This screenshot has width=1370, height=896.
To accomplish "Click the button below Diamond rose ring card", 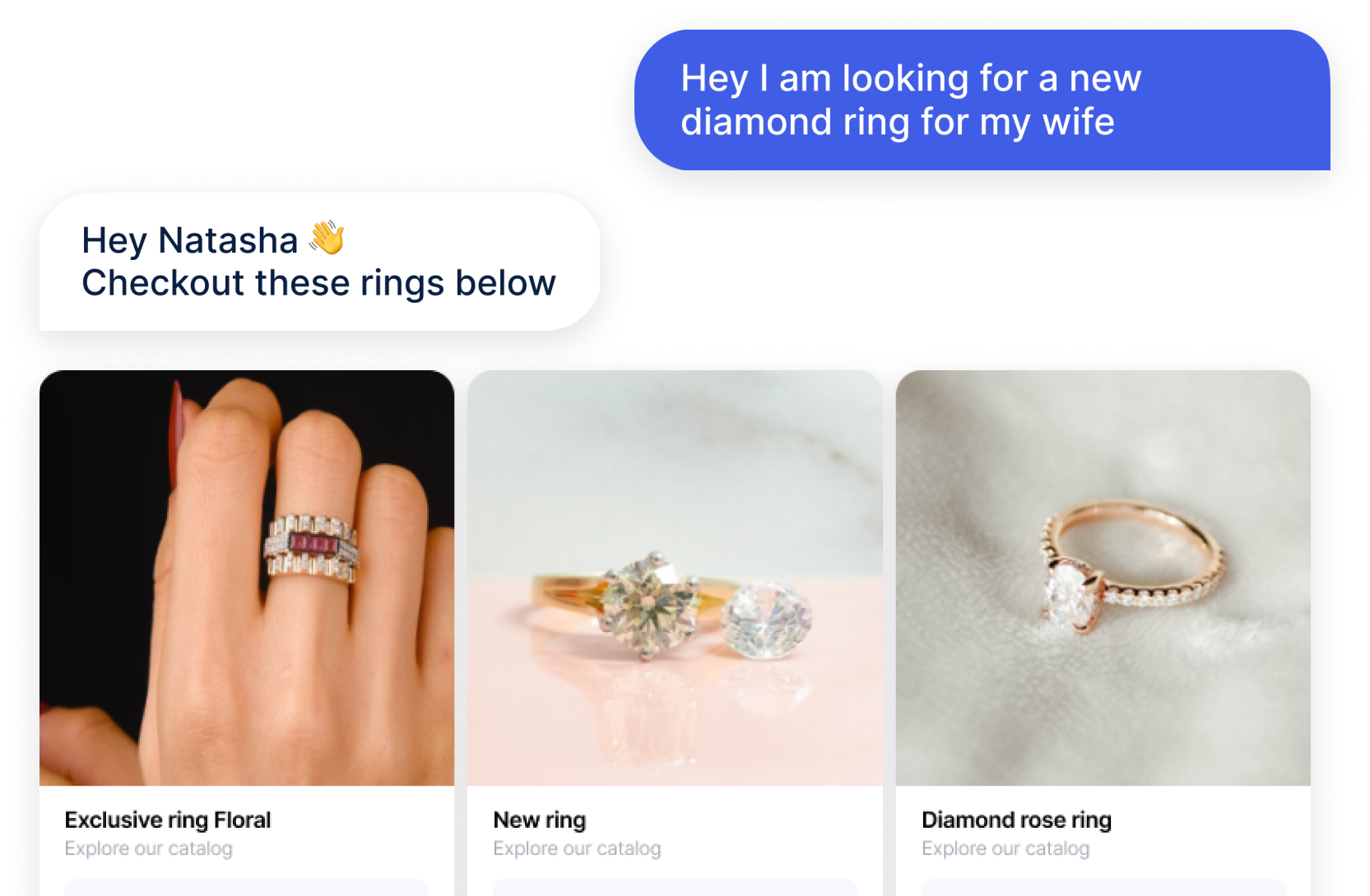I will coord(1103,888).
